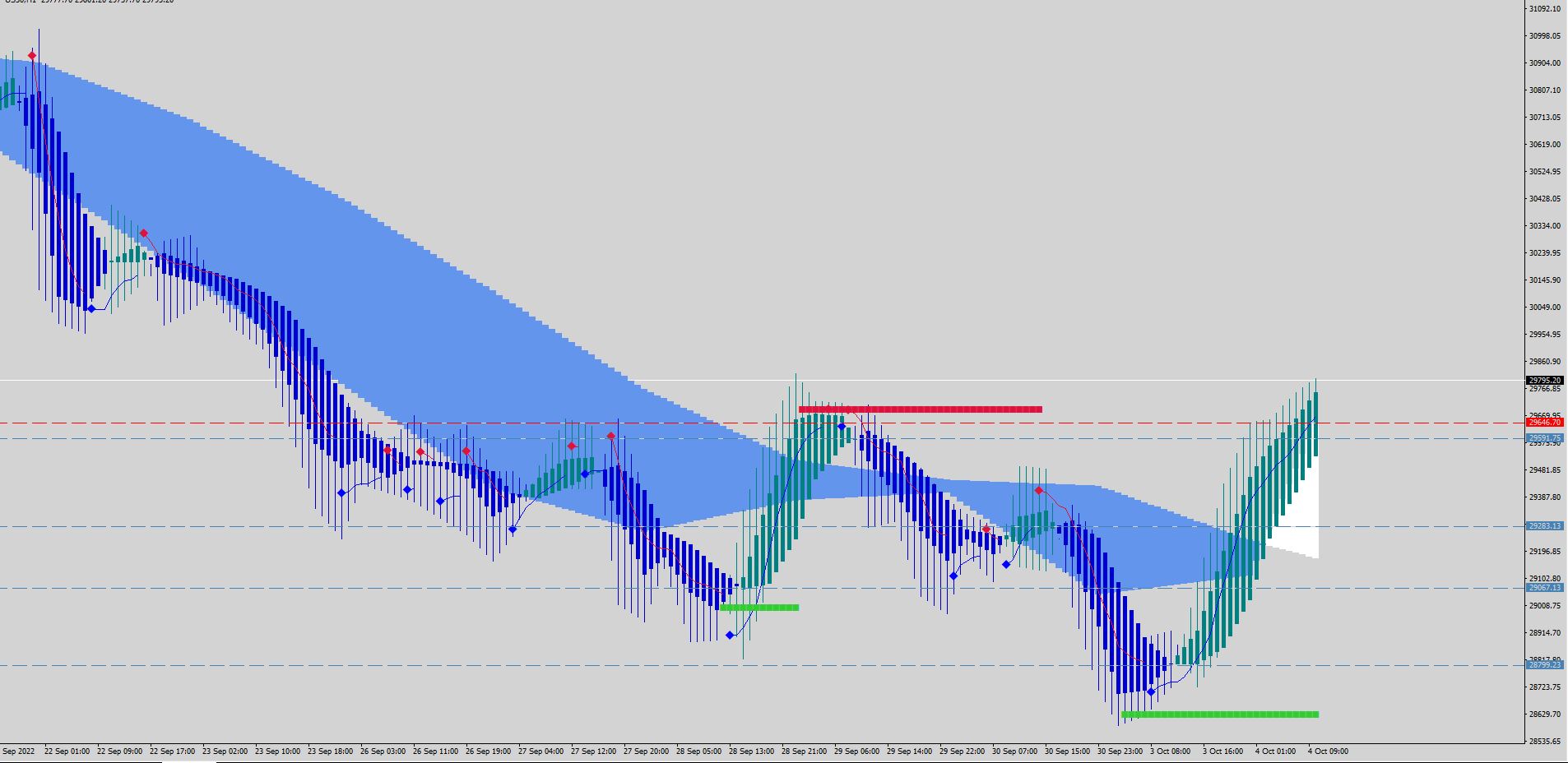Screen dimensions: 1568x763
Task: Click the 22 Sep 09:00 time label
Action: coord(119,751)
